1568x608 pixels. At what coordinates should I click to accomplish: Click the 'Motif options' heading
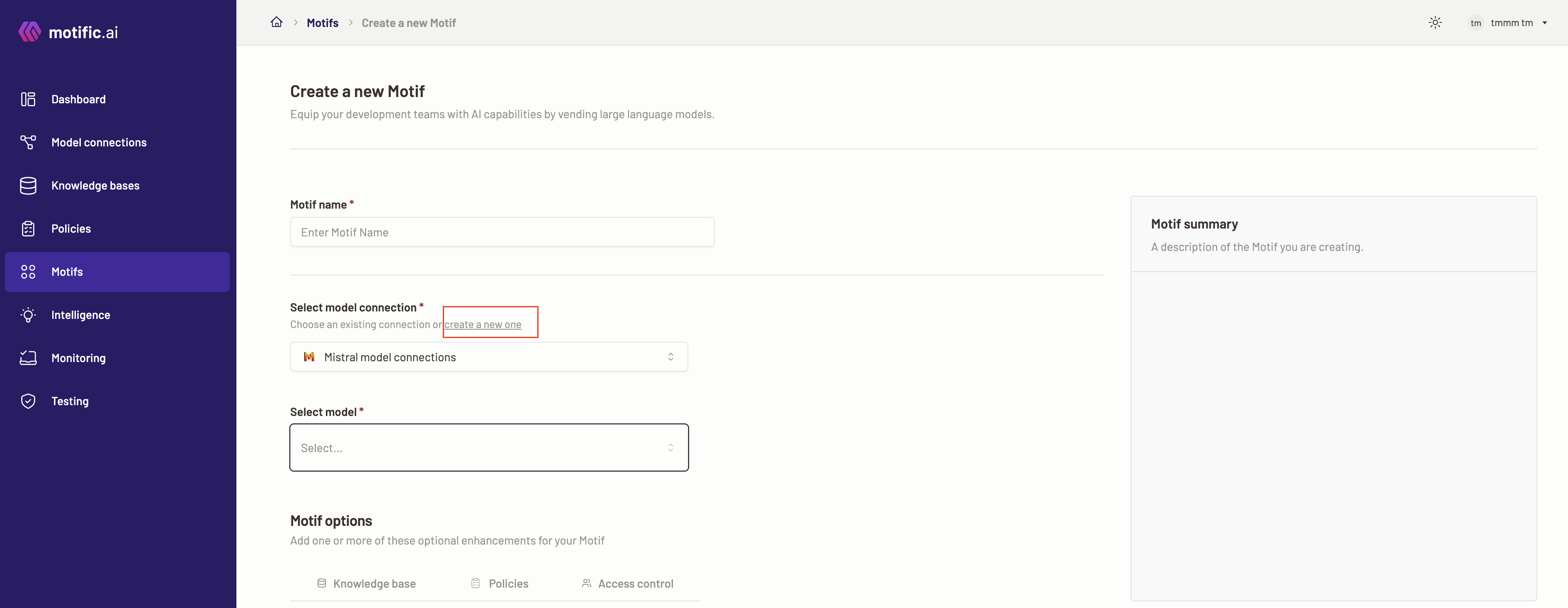click(331, 520)
